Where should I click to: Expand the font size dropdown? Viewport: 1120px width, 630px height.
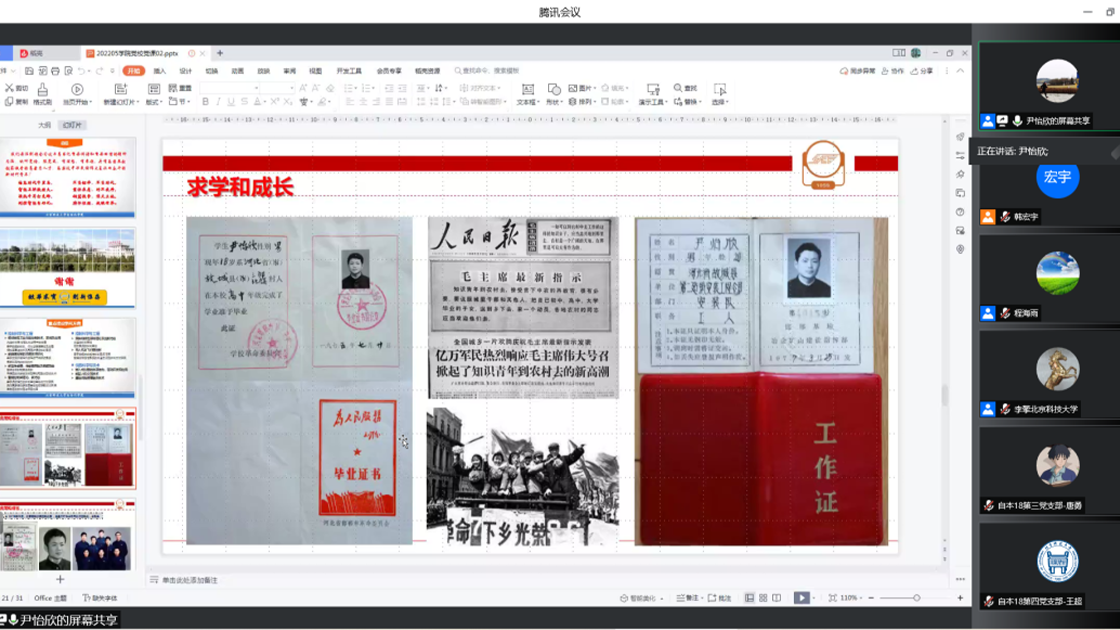coord(293,89)
